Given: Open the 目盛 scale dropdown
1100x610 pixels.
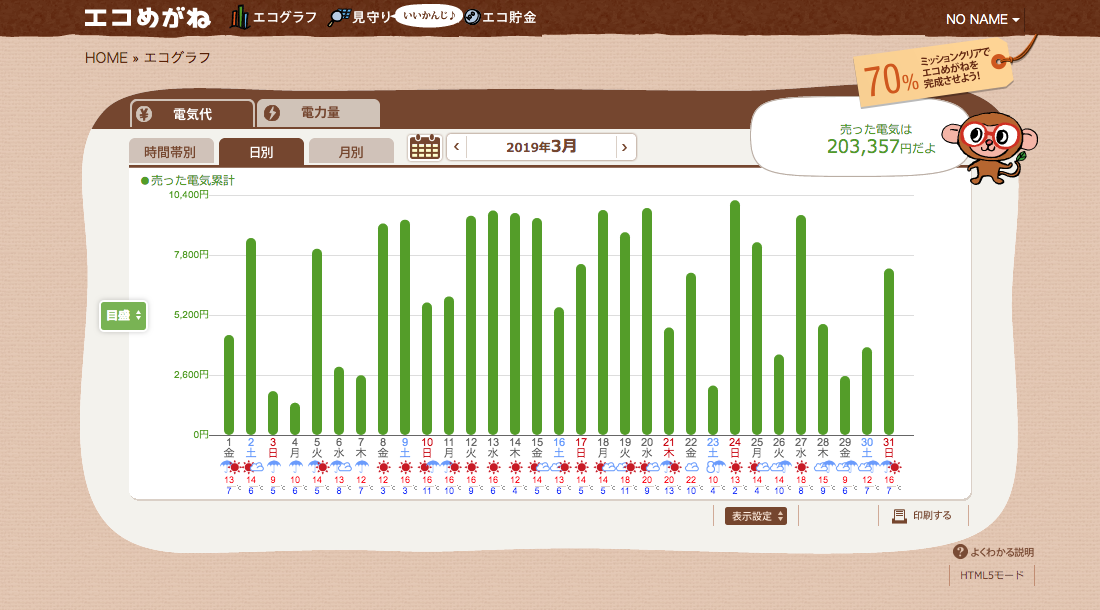Looking at the screenshot, I should coord(124,315).
